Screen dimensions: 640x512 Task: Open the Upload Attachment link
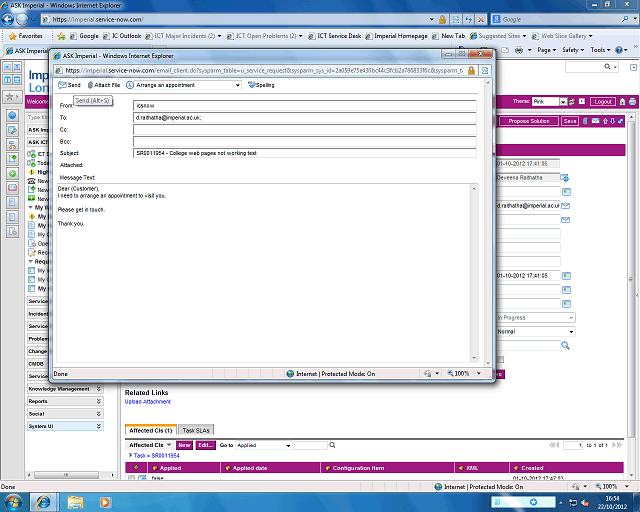click(x=147, y=402)
